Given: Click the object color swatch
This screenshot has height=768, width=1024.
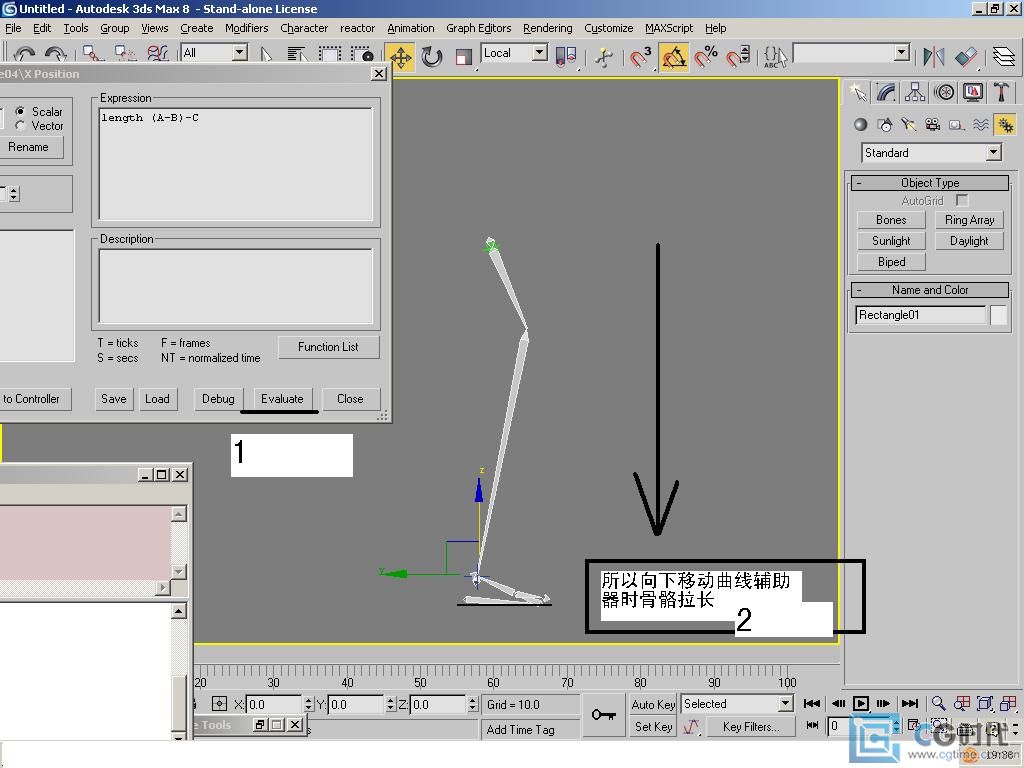Looking at the screenshot, I should tap(999, 315).
